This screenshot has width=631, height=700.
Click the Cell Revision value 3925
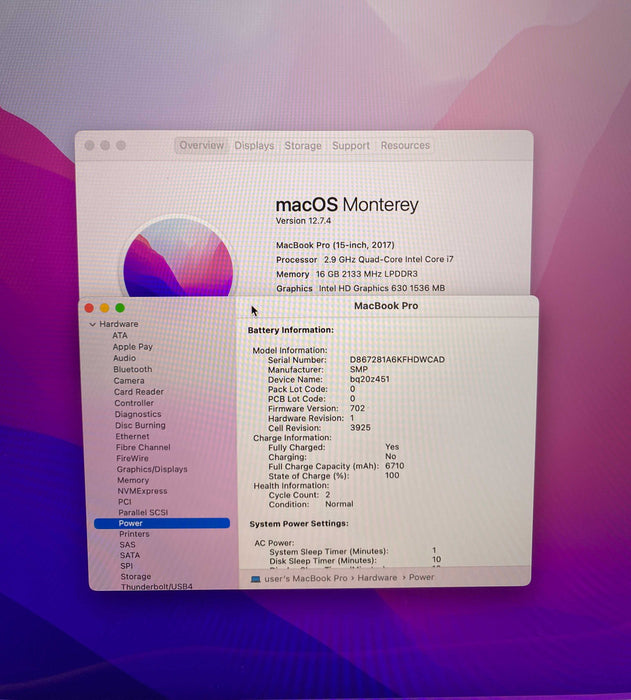(360, 427)
